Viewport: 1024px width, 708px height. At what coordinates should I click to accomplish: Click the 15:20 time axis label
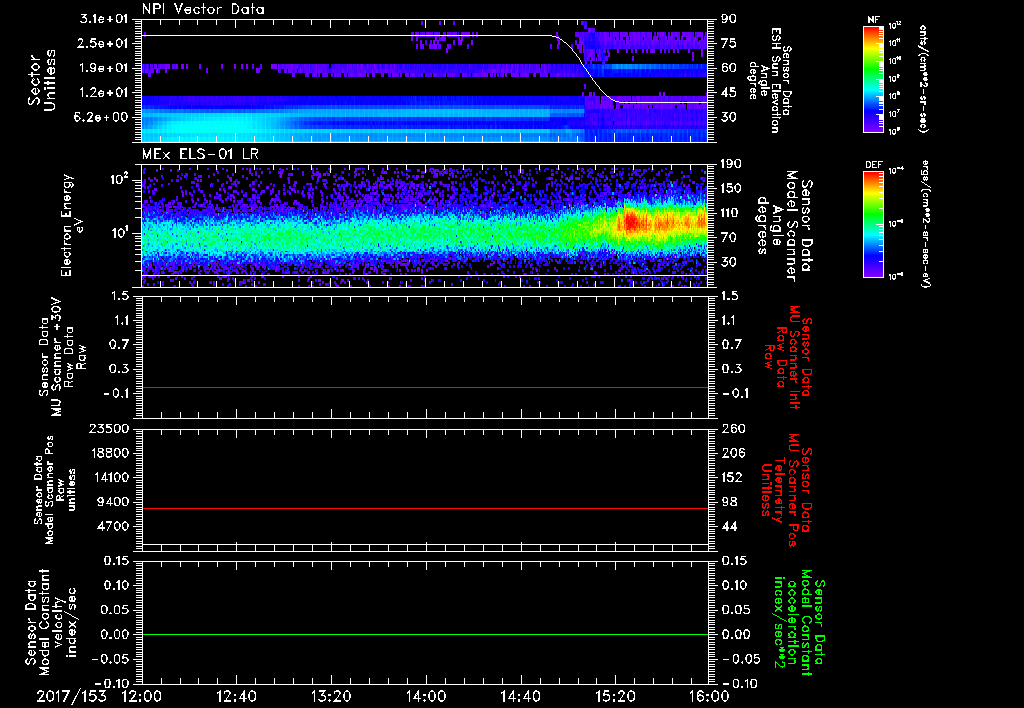(x=614, y=695)
